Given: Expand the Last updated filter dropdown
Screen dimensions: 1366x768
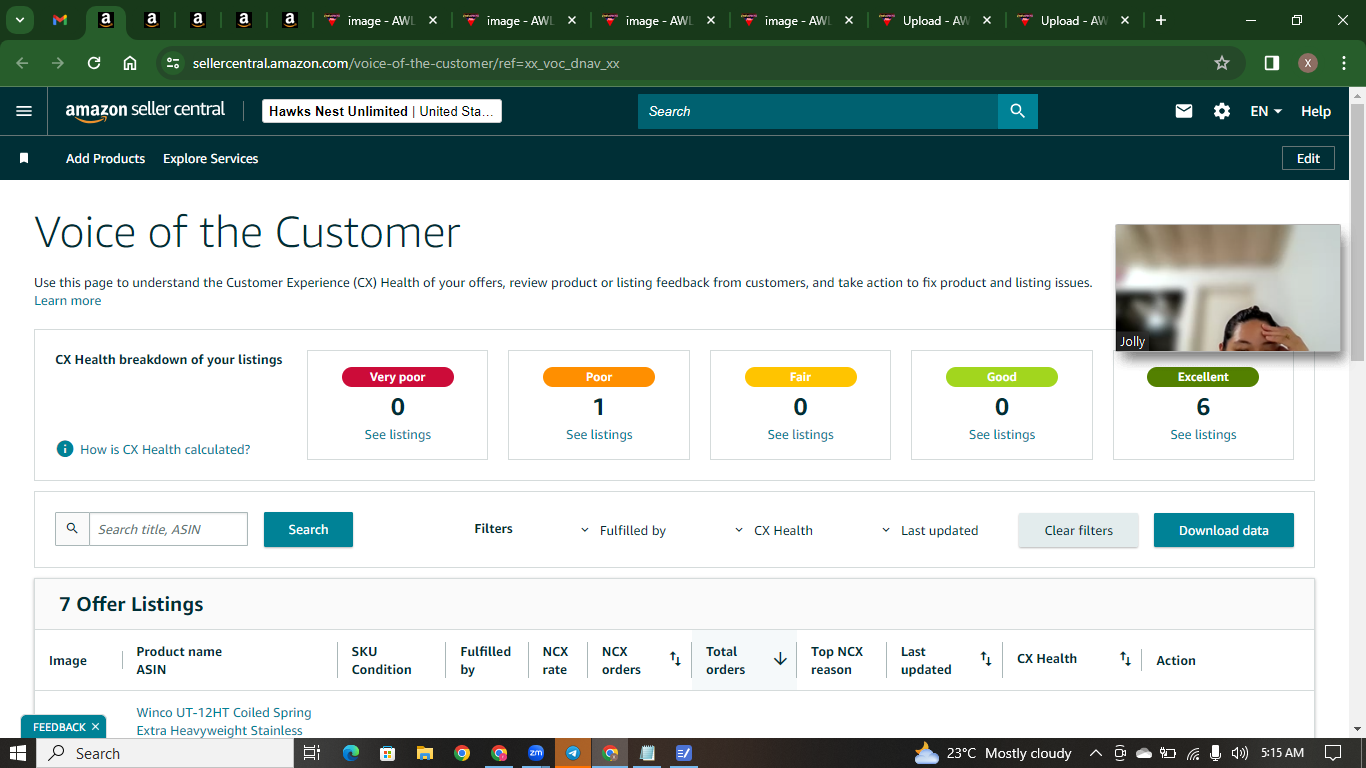Looking at the screenshot, I should click(929, 530).
